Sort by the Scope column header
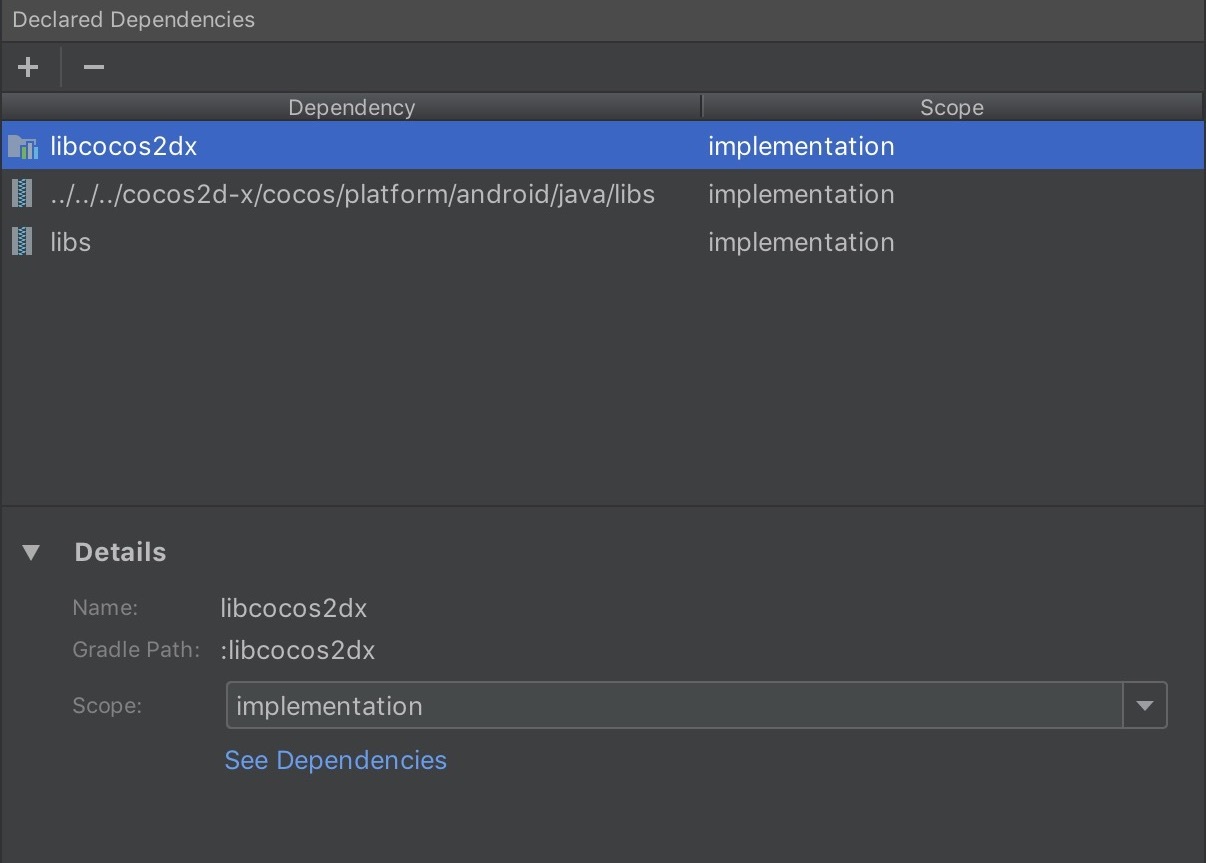The height and width of the screenshot is (863, 1206). [951, 107]
